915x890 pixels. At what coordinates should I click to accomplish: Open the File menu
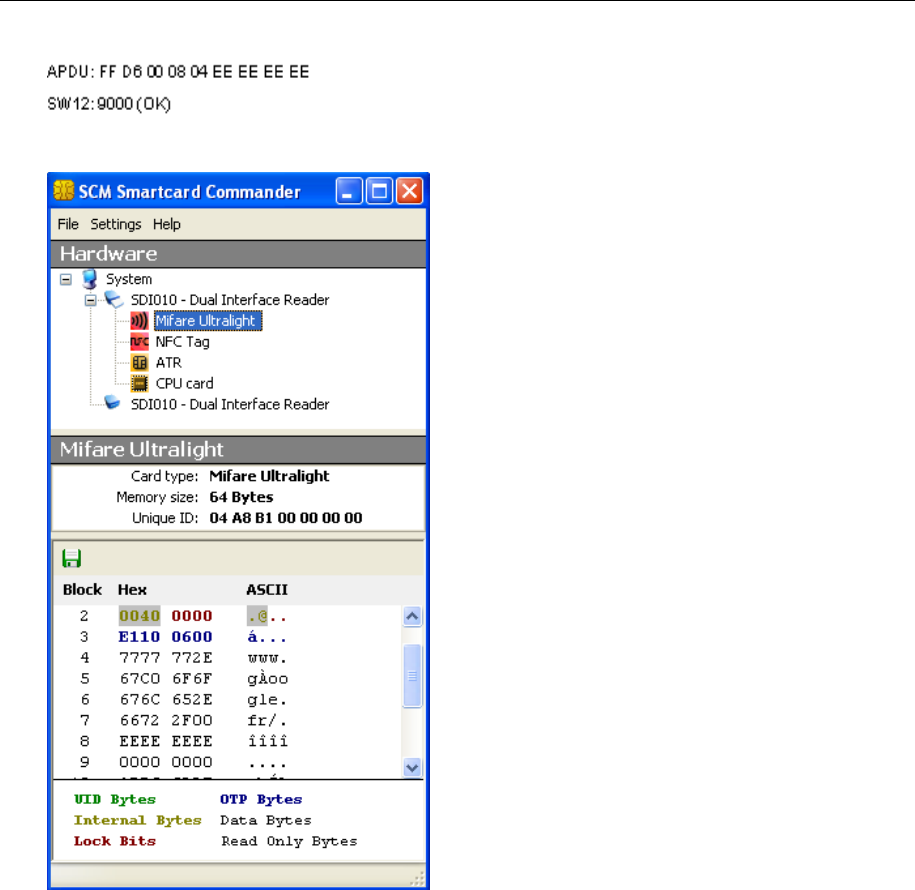pyautogui.click(x=68, y=224)
